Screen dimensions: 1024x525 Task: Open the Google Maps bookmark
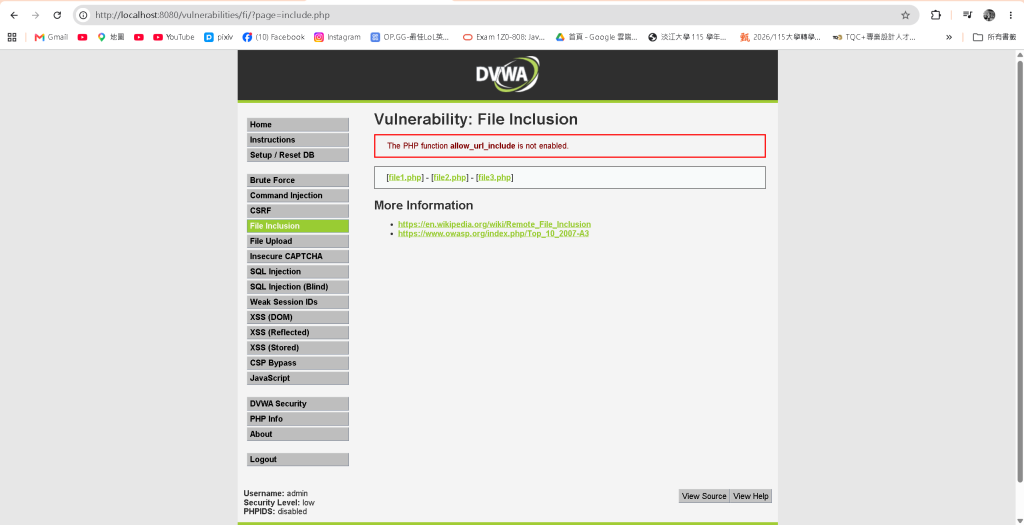pyautogui.click(x=110, y=37)
